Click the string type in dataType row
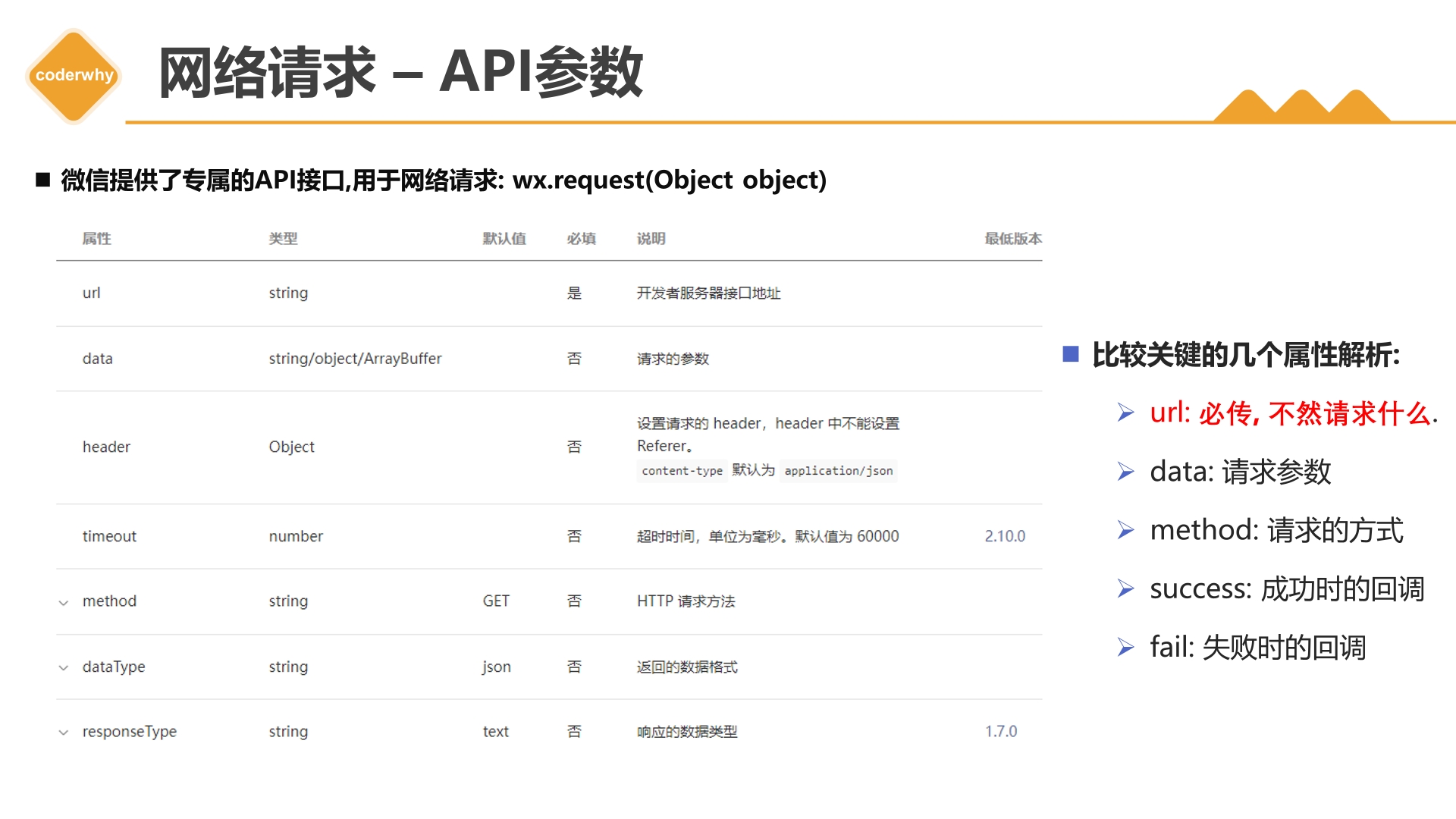 (288, 667)
